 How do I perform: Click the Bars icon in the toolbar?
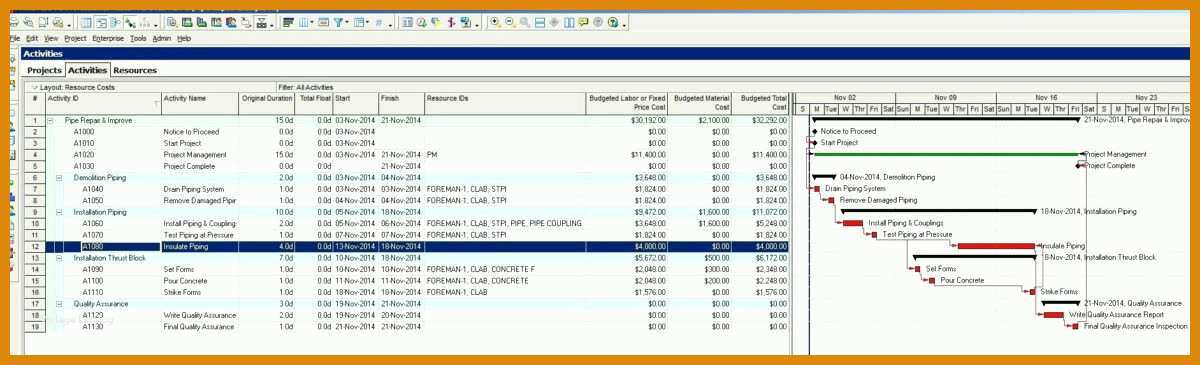click(x=289, y=21)
